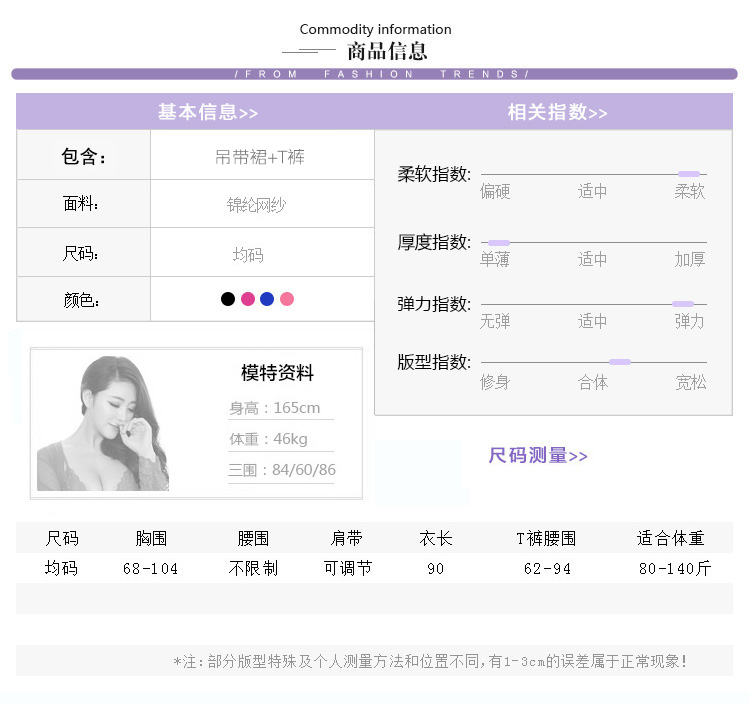Click the 均码 value in basic info
The image size is (750, 703).
click(248, 255)
